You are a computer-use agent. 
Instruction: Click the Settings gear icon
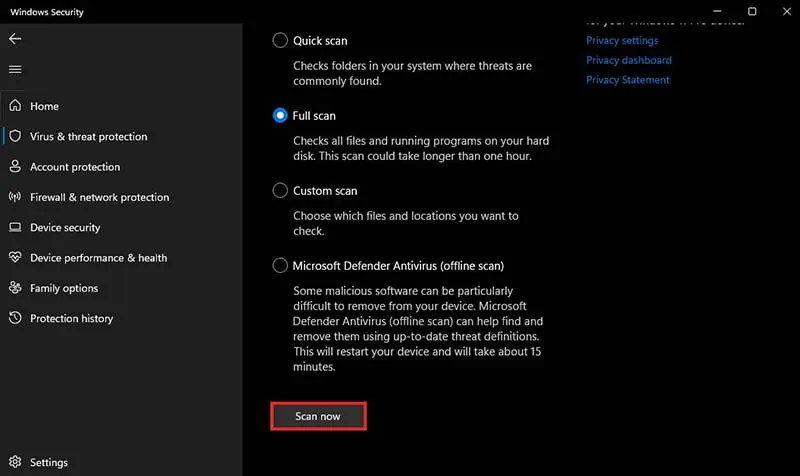tap(15, 462)
